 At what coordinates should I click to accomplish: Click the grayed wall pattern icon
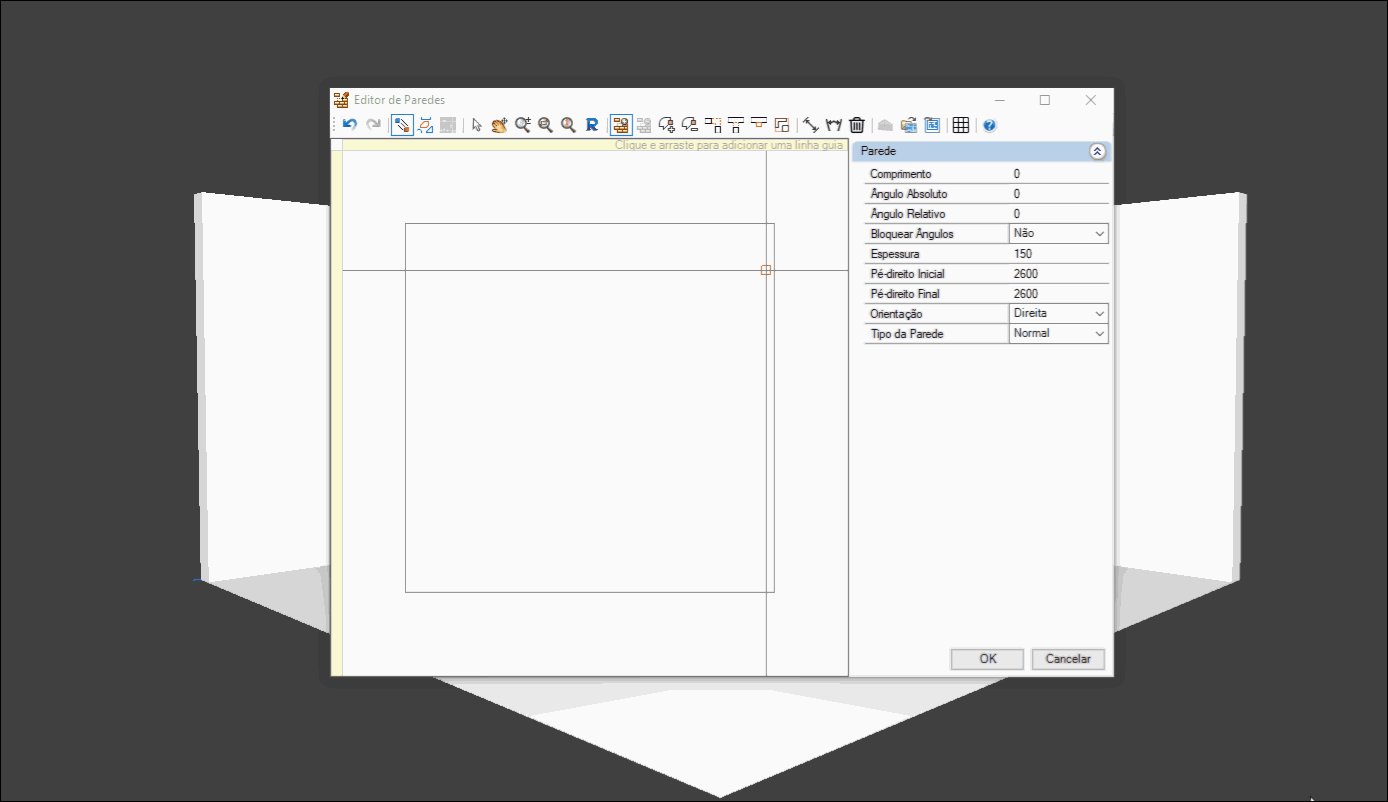coord(448,125)
